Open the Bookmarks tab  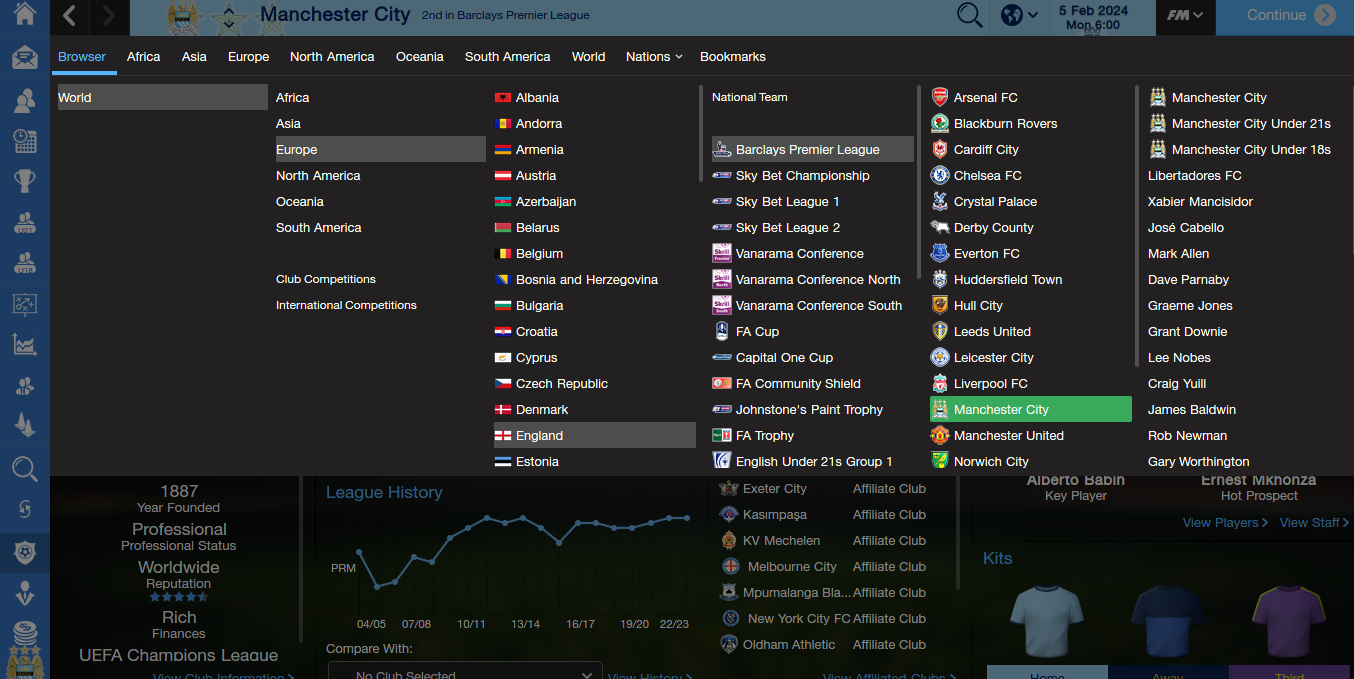(733, 57)
